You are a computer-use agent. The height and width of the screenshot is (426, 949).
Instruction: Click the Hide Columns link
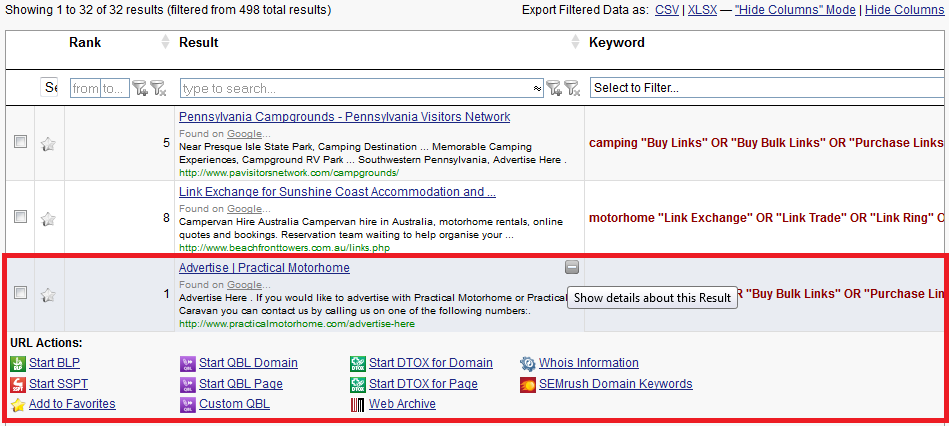[904, 10]
